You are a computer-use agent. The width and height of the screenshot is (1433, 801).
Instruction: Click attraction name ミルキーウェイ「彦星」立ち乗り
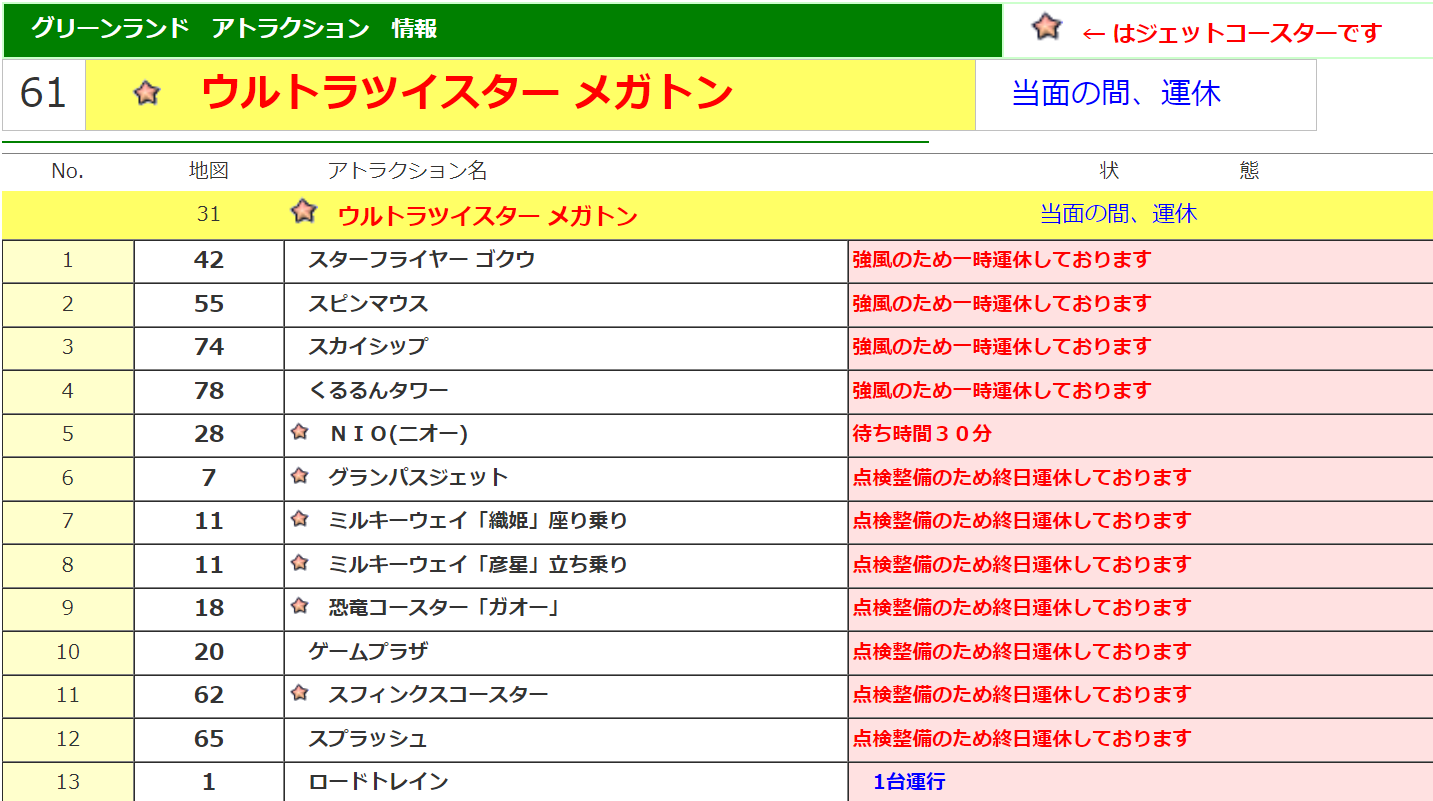tap(478, 565)
